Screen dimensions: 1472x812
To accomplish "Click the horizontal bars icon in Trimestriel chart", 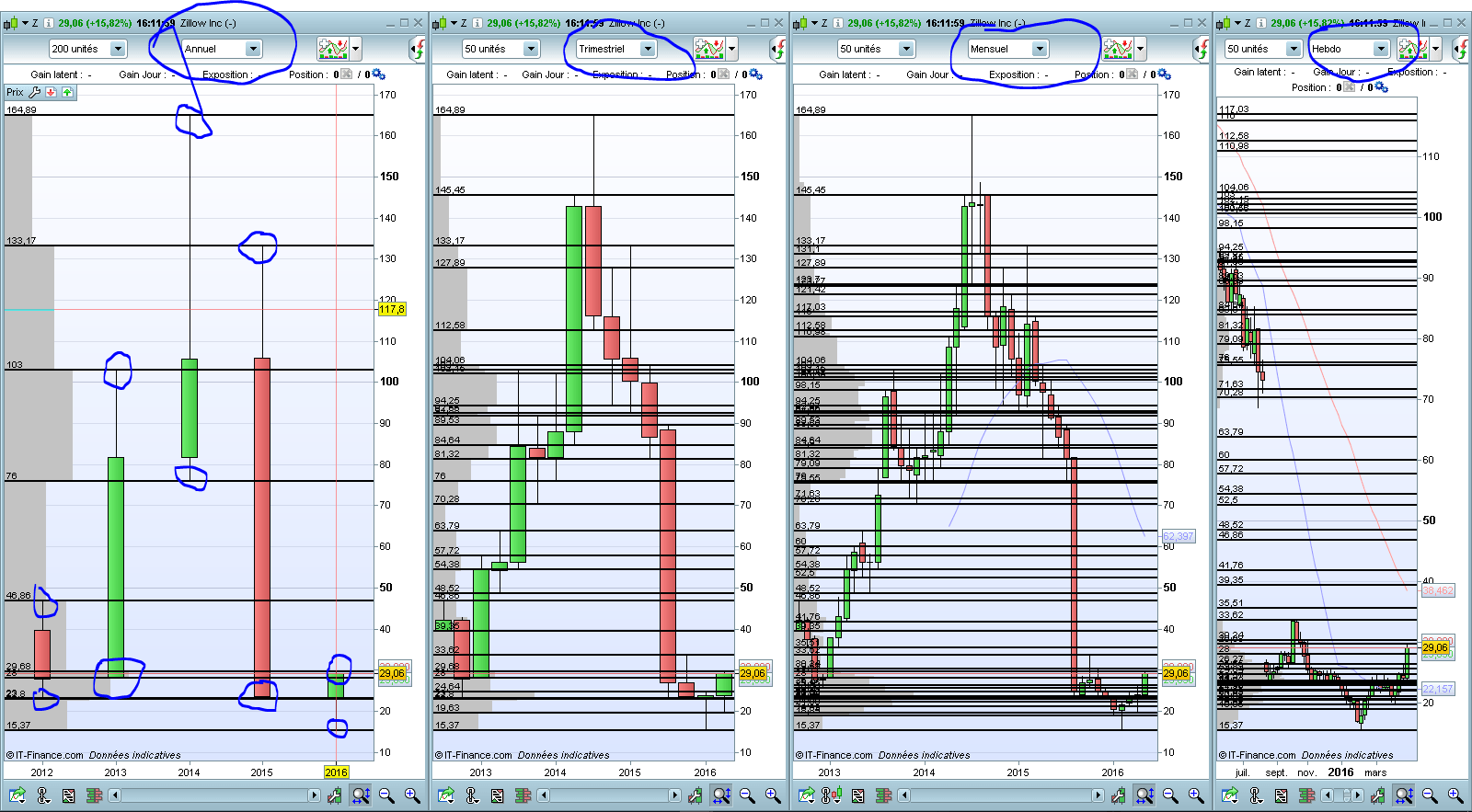I will coord(523,795).
